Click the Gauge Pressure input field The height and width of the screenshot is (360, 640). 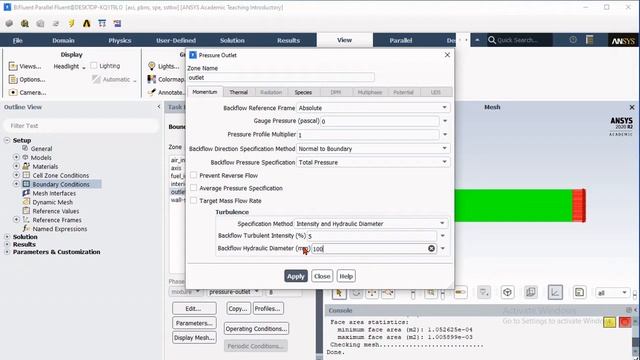(380, 121)
